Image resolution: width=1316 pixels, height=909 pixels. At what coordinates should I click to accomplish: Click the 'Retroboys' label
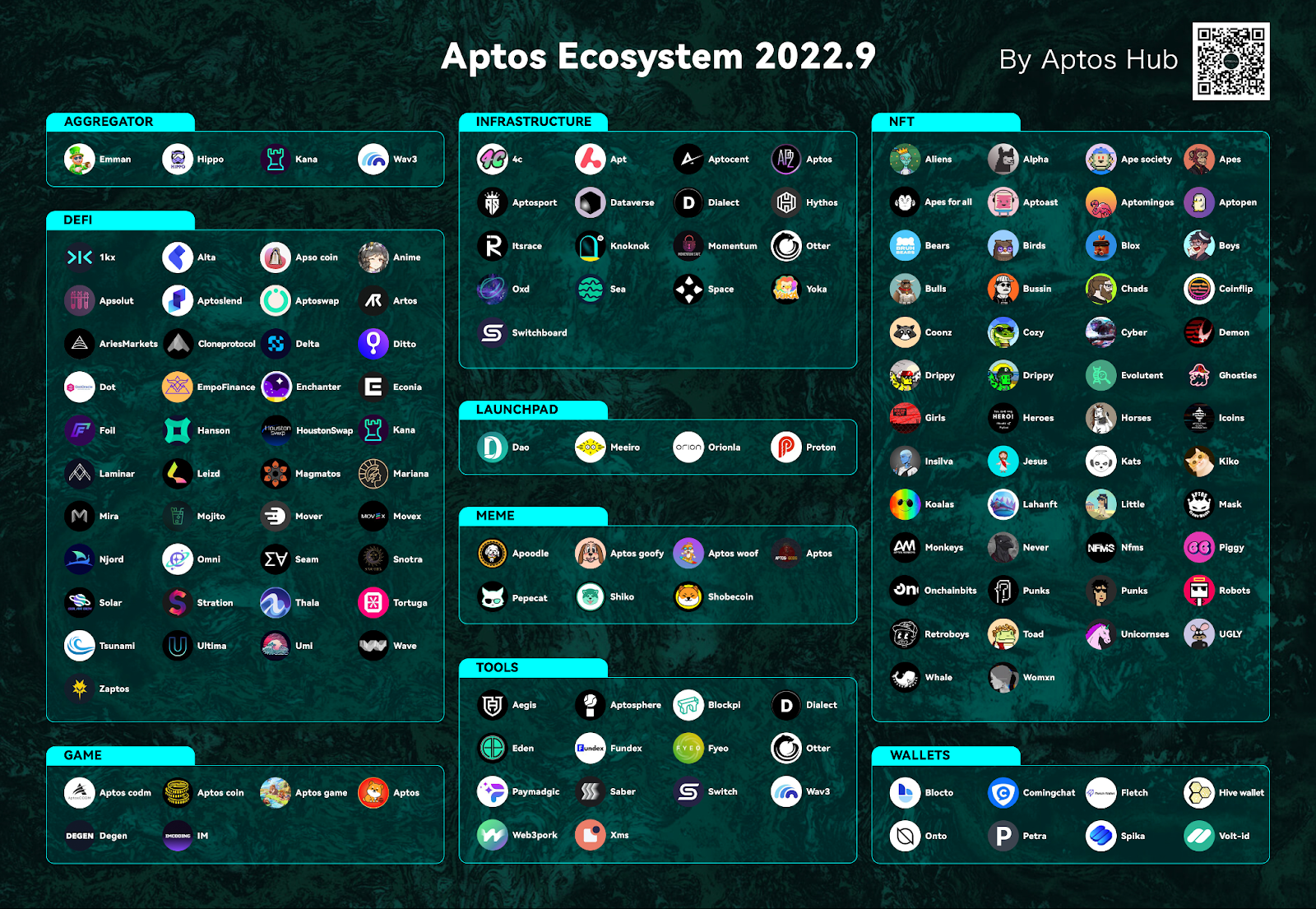point(947,634)
